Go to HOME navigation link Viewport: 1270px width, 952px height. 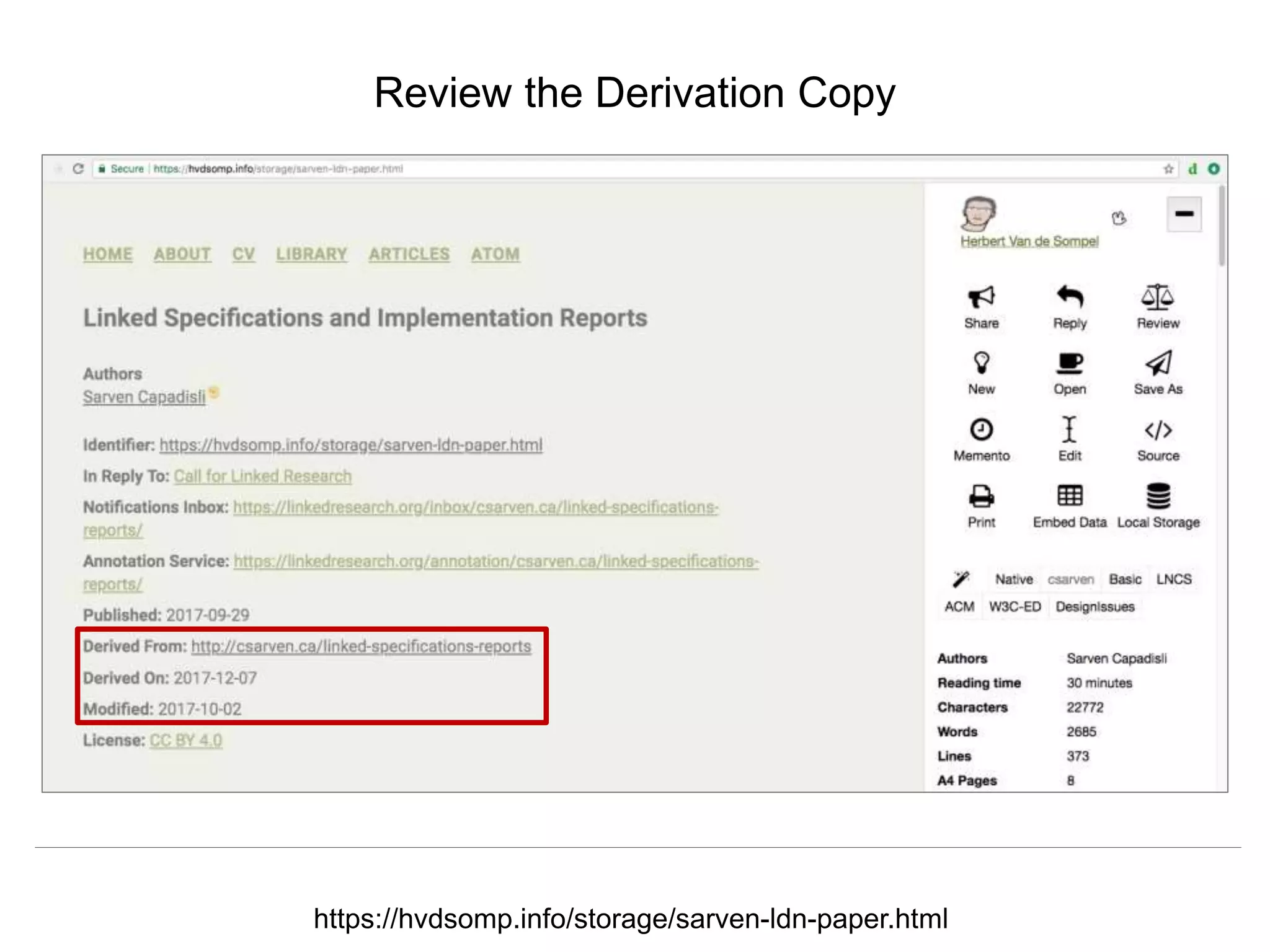(108, 254)
